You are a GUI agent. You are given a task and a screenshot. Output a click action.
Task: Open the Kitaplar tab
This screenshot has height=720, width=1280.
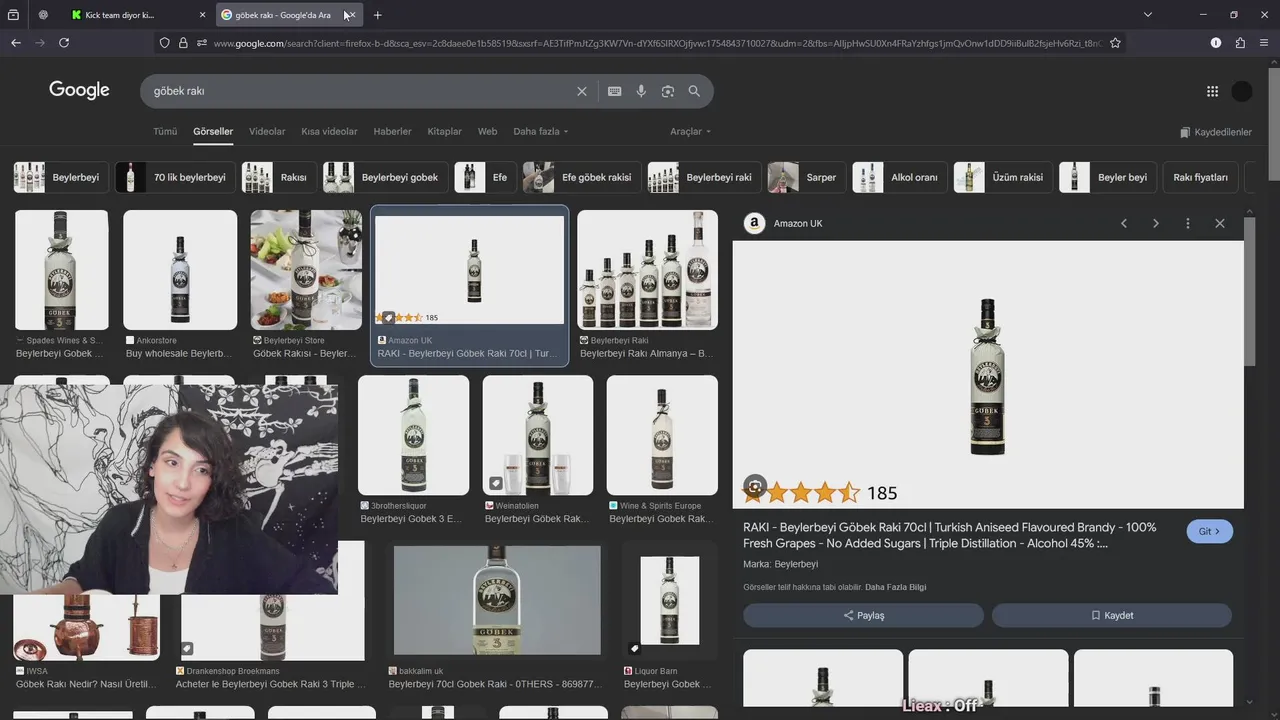(444, 131)
